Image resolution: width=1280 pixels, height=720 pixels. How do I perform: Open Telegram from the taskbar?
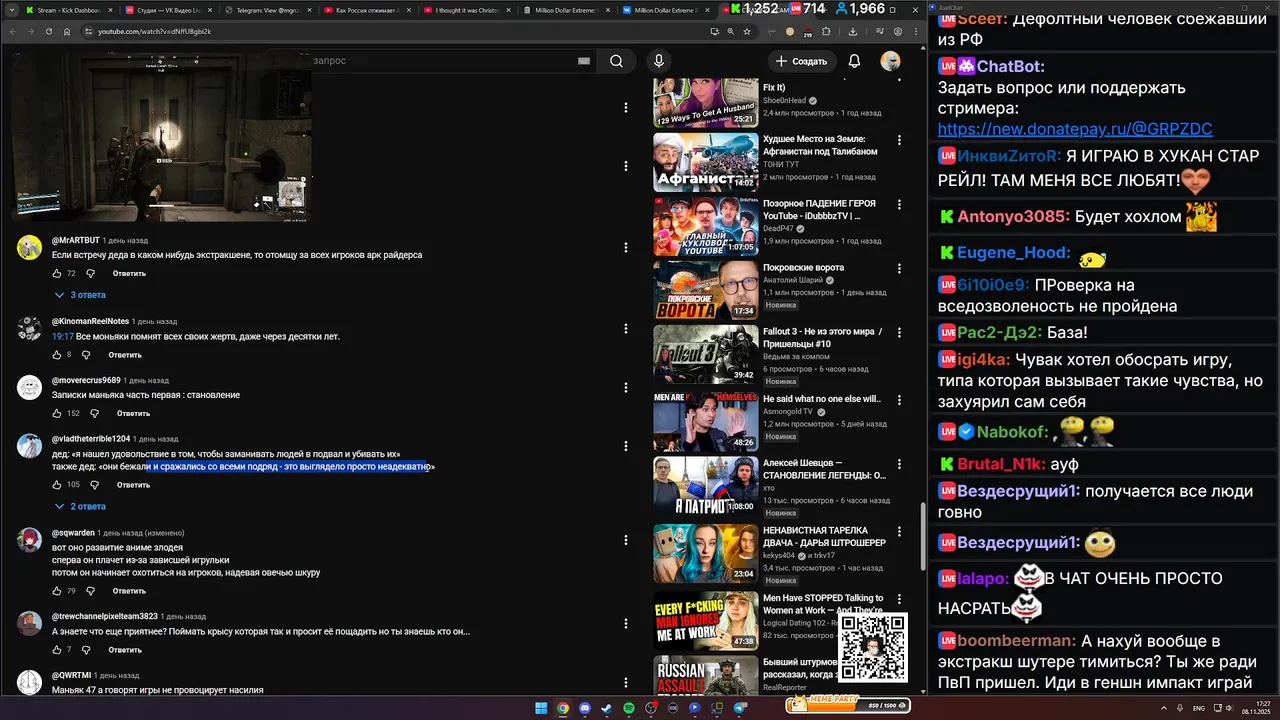click(x=740, y=708)
